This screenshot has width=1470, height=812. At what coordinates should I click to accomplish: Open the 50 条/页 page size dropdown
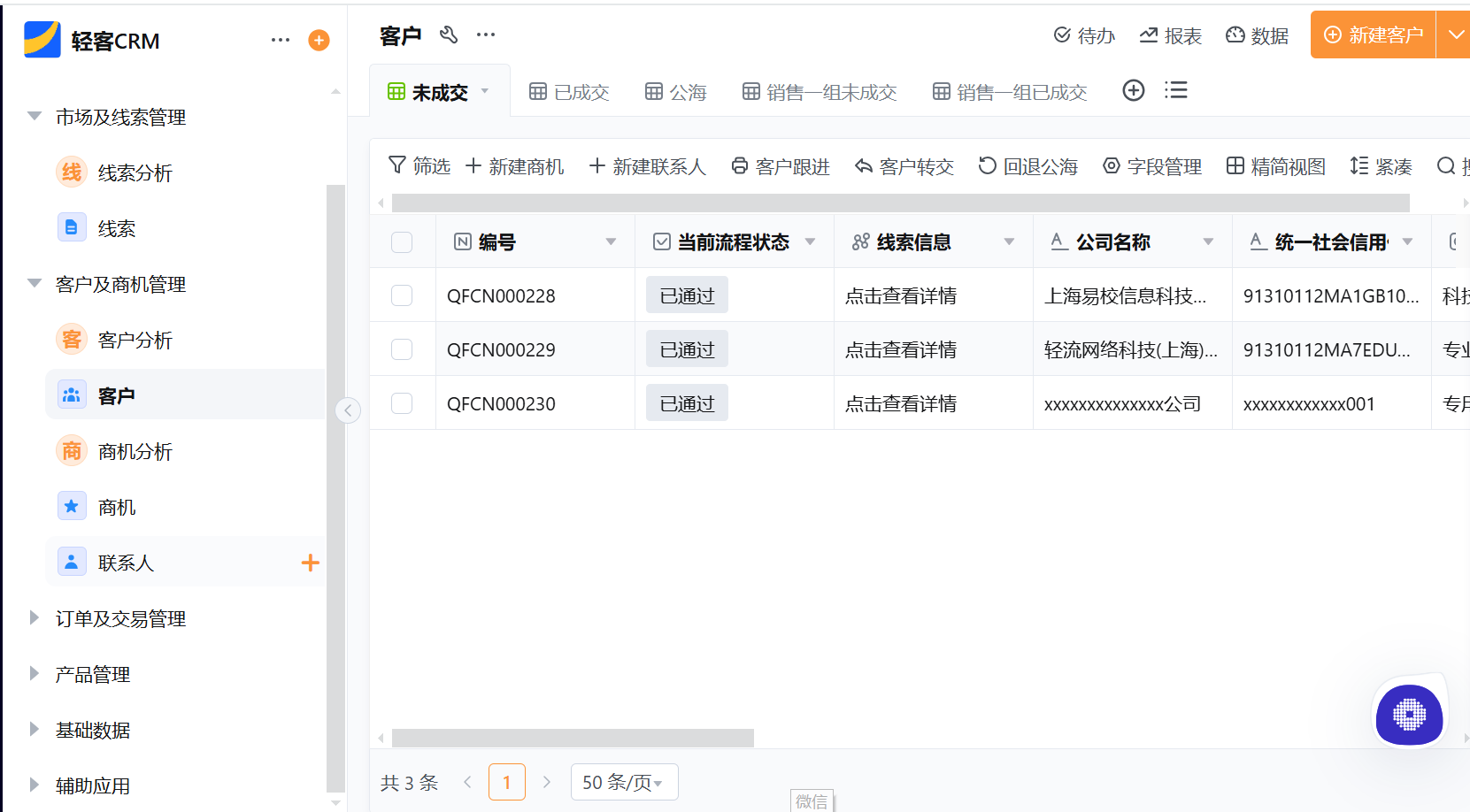pyautogui.click(x=624, y=782)
